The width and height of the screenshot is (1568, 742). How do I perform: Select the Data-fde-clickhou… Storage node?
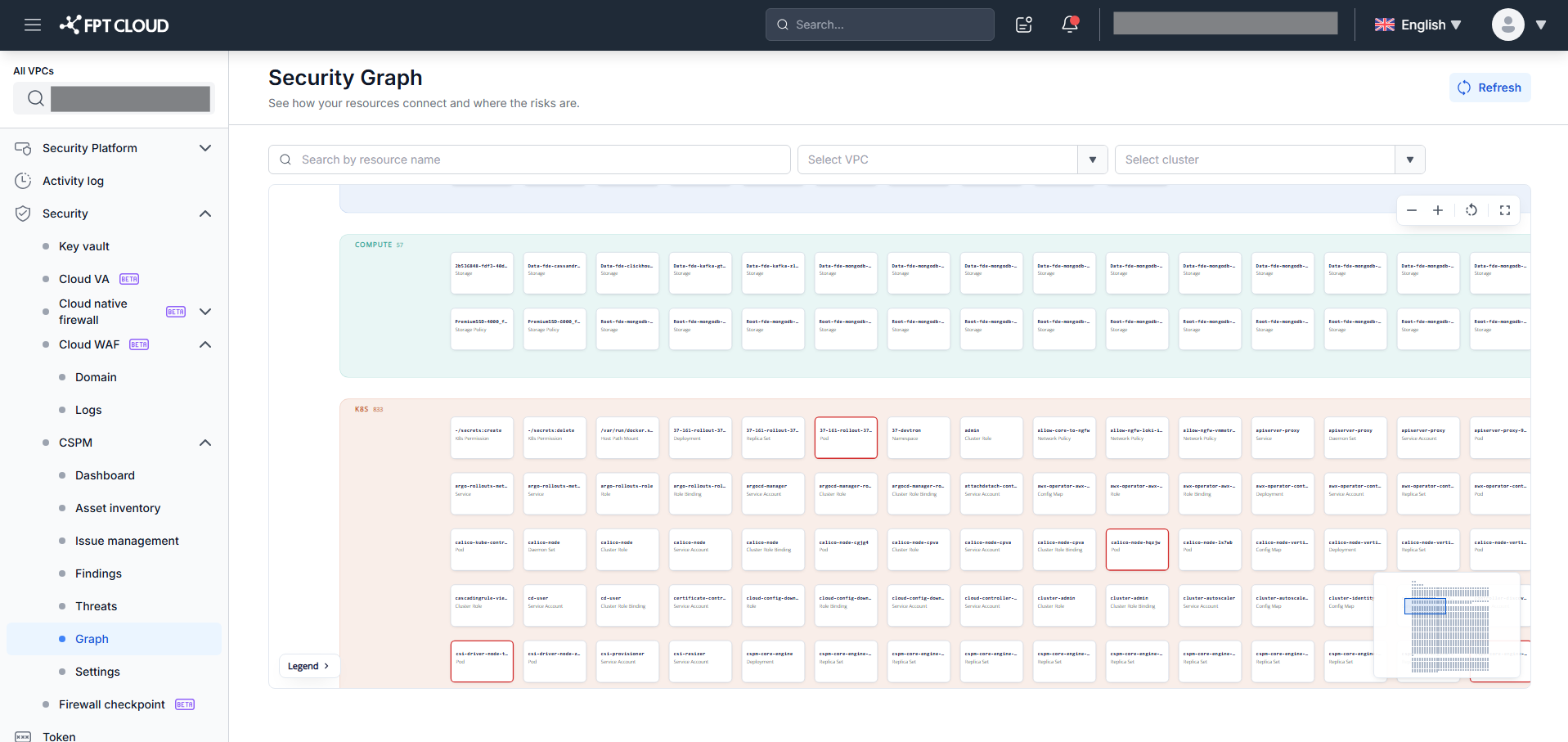[627, 273]
